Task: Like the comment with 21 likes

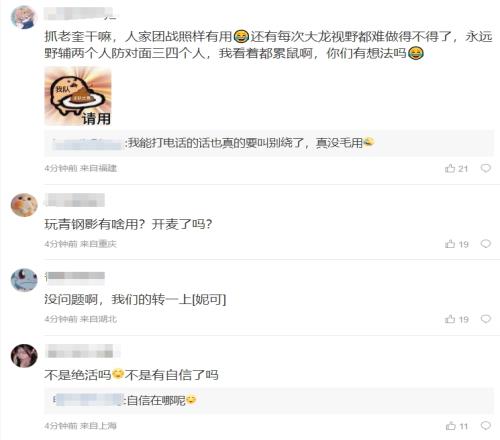Action: click(x=456, y=168)
